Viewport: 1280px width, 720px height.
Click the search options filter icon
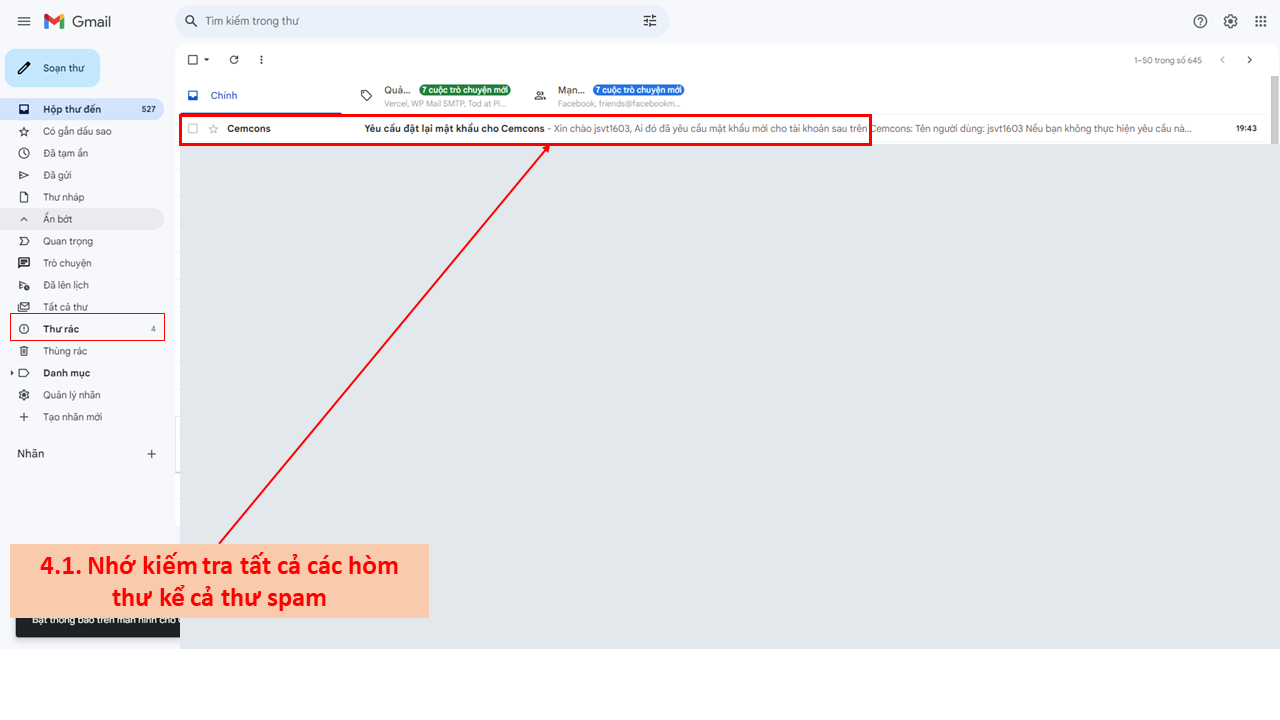(x=650, y=21)
